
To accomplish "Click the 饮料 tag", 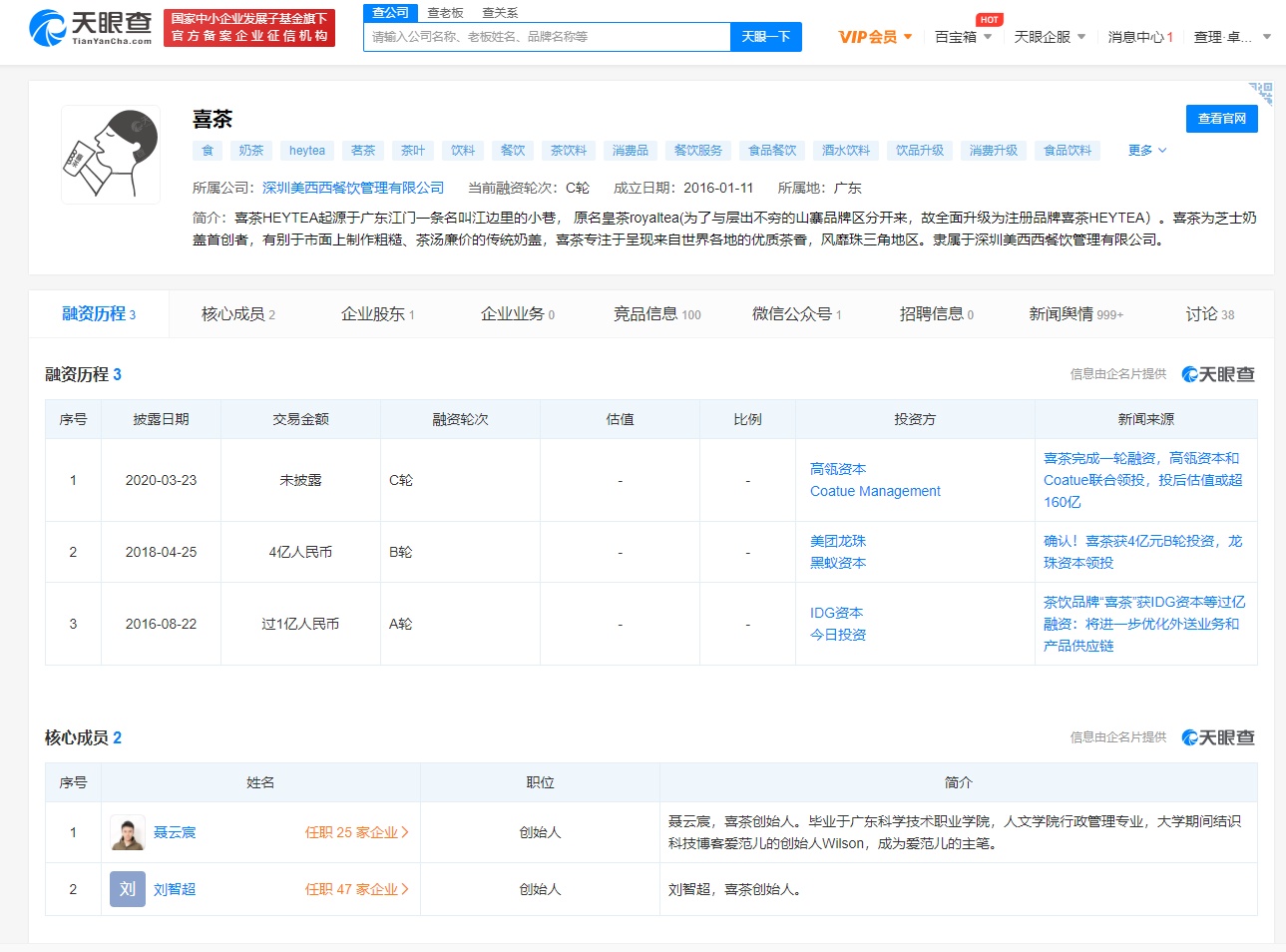I will pyautogui.click(x=463, y=151).
